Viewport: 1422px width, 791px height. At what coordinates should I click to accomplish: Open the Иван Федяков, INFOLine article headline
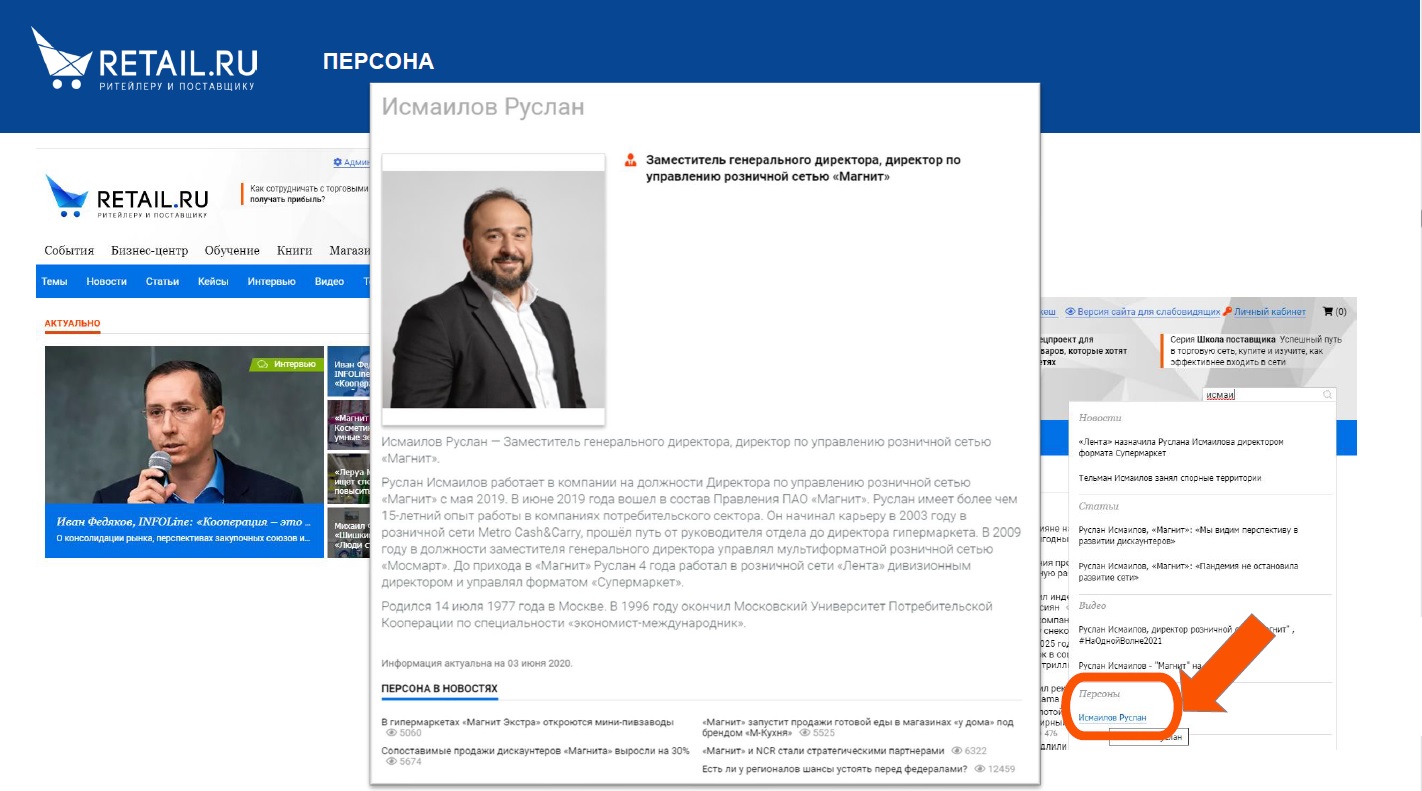(184, 521)
